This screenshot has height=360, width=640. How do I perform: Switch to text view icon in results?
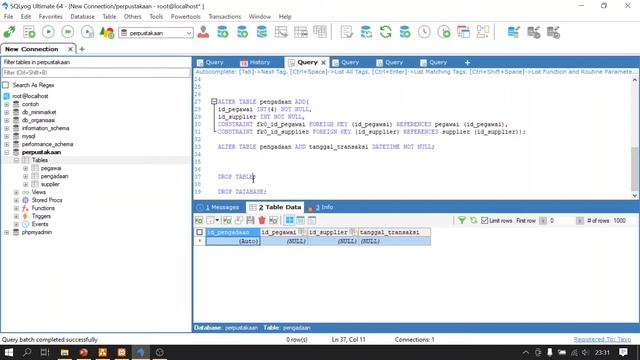point(312,220)
